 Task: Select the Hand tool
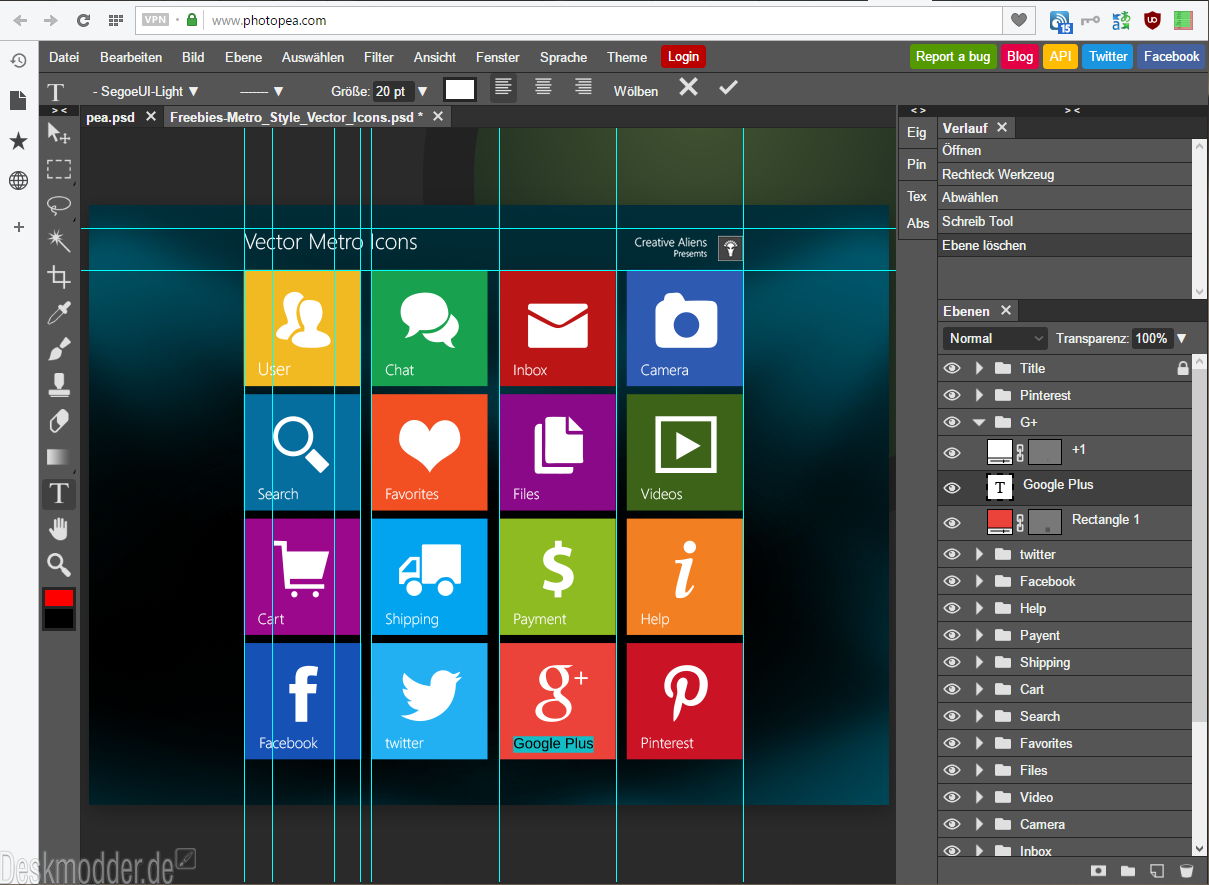[59, 529]
